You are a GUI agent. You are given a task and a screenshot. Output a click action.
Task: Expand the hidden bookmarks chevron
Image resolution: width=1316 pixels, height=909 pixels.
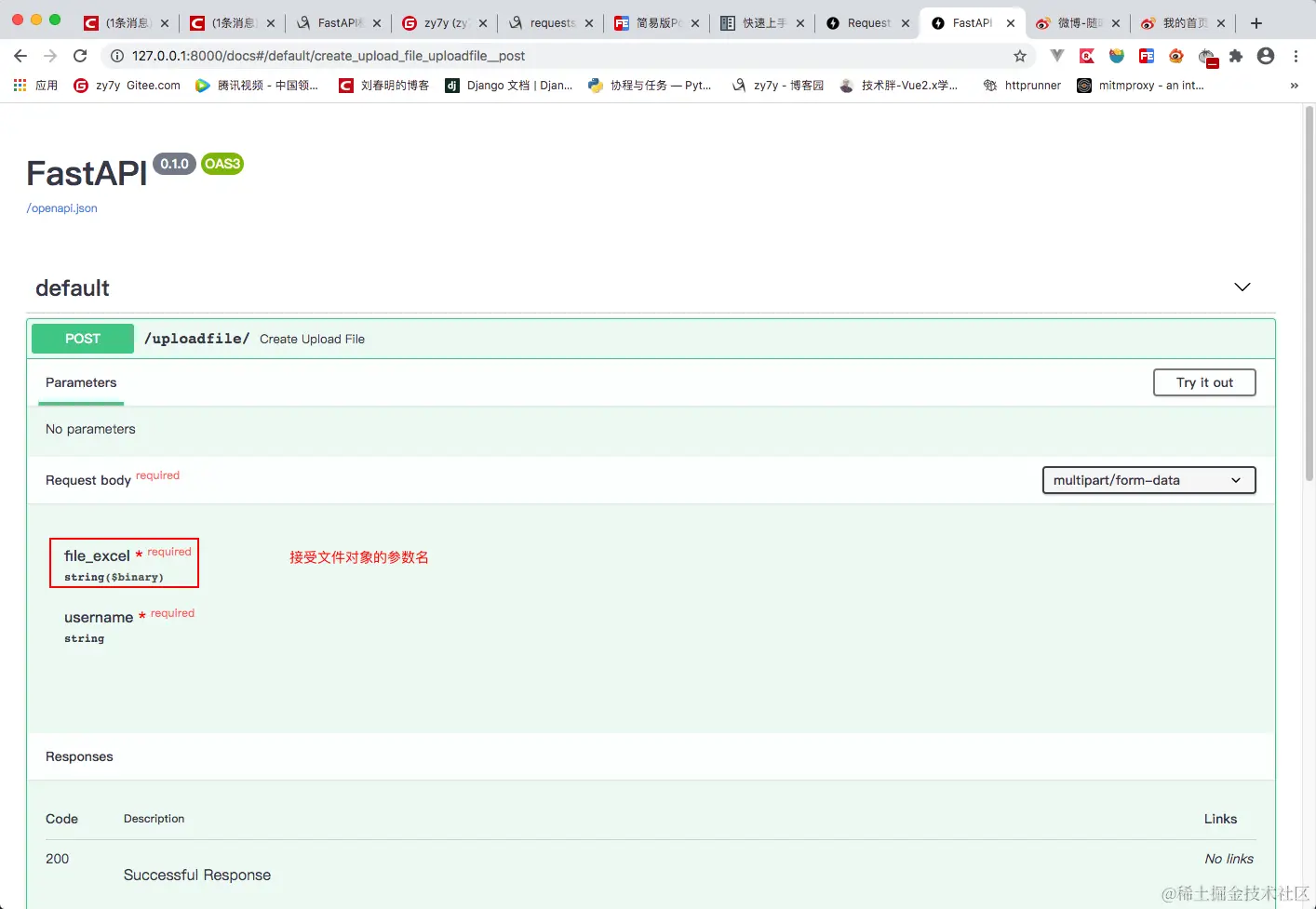(1294, 85)
